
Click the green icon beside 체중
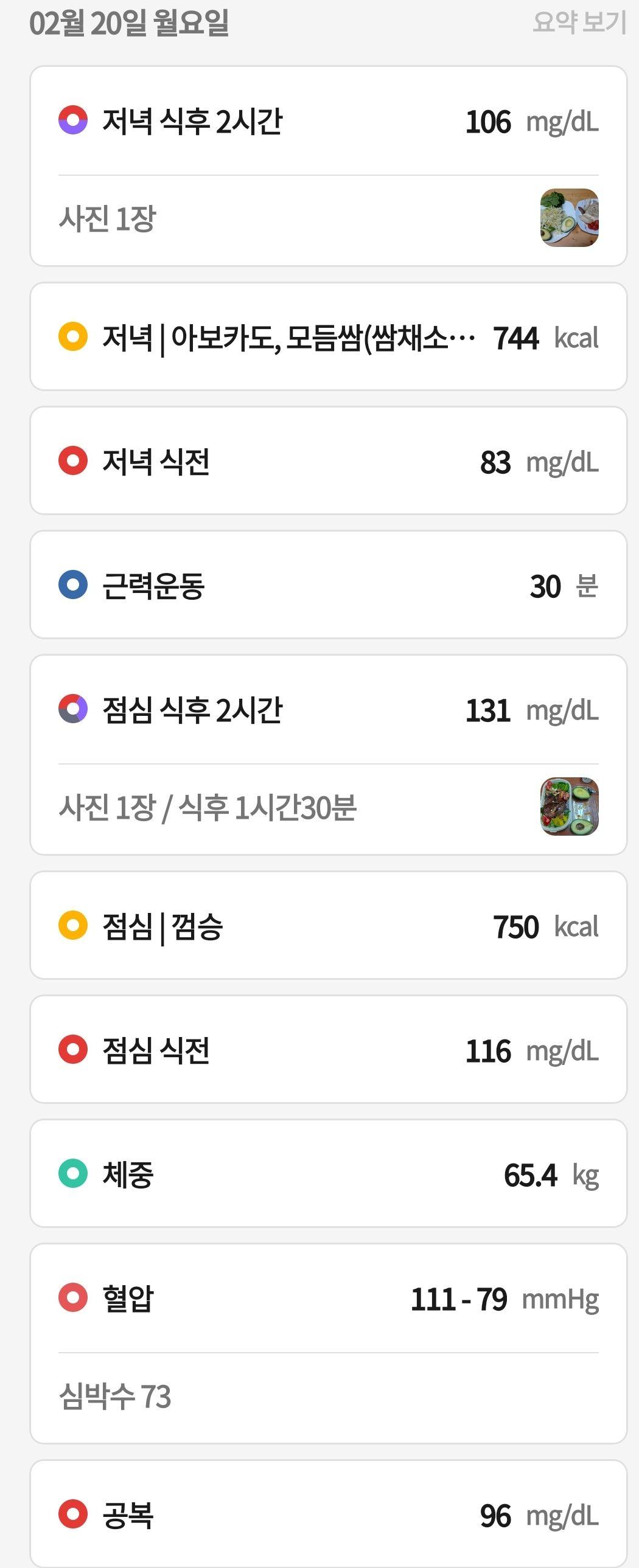pos(73,1173)
